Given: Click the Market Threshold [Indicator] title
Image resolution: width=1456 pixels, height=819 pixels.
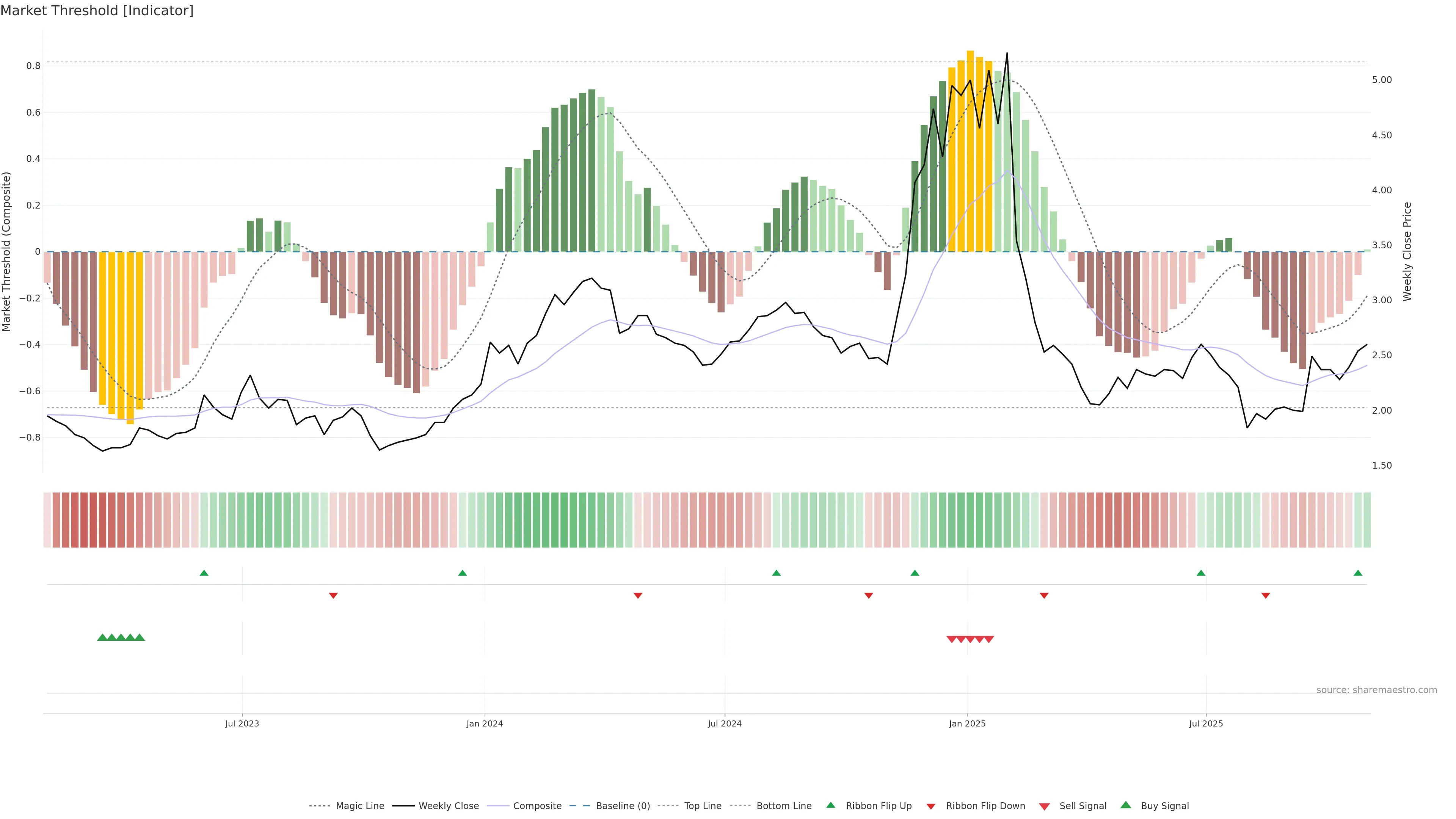Looking at the screenshot, I should pos(97,11).
